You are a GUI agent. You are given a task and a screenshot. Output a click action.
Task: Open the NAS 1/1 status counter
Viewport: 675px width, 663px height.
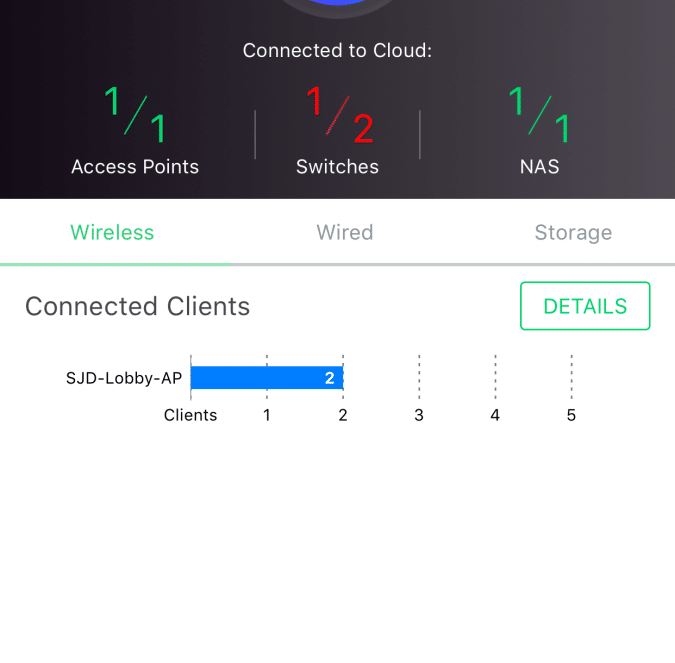tap(539, 115)
